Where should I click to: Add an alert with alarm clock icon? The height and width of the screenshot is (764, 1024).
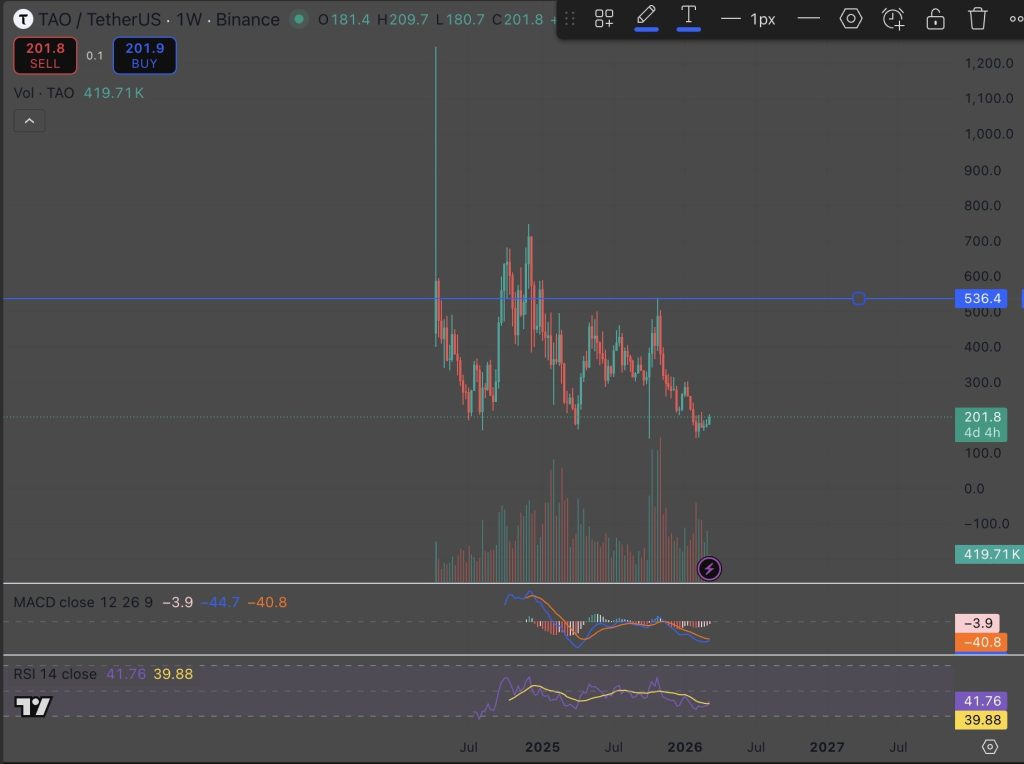point(893,18)
